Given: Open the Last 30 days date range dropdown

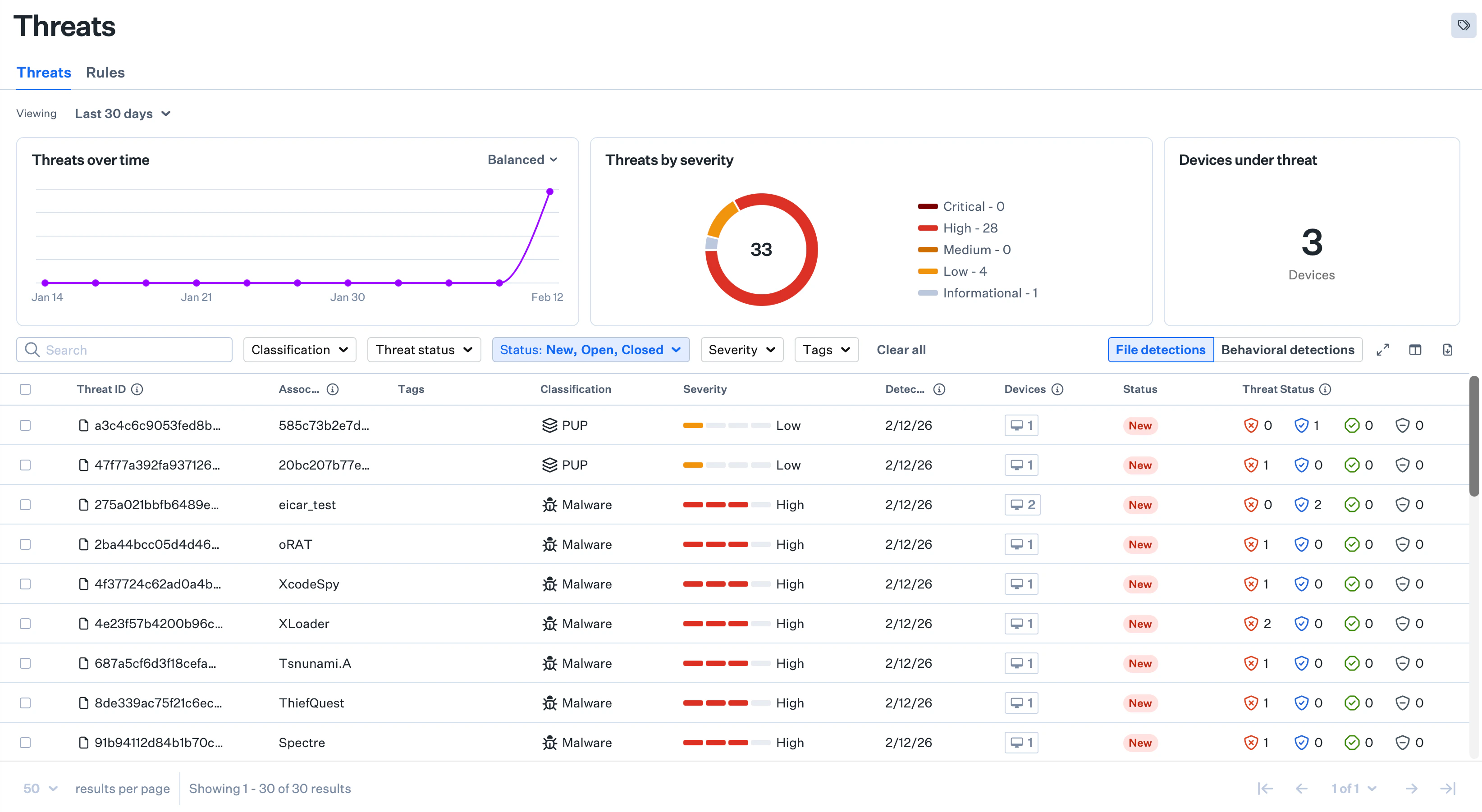Looking at the screenshot, I should (x=123, y=113).
